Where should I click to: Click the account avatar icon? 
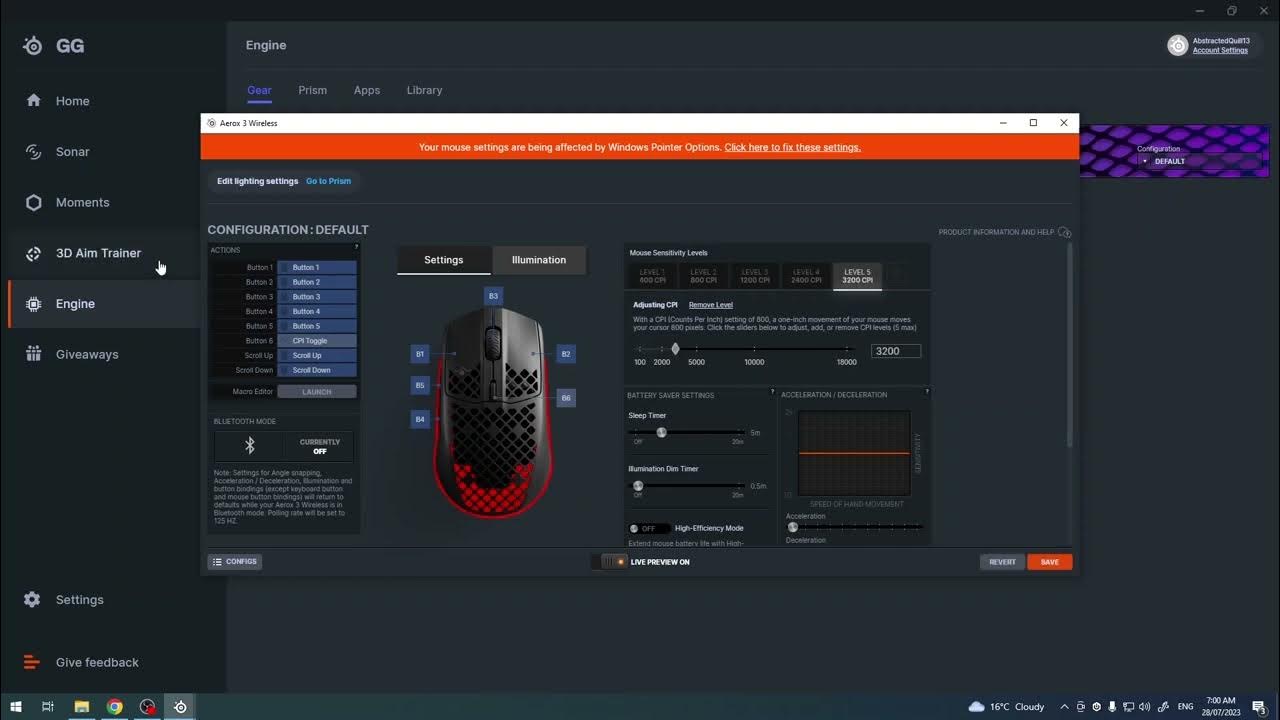coord(1178,45)
